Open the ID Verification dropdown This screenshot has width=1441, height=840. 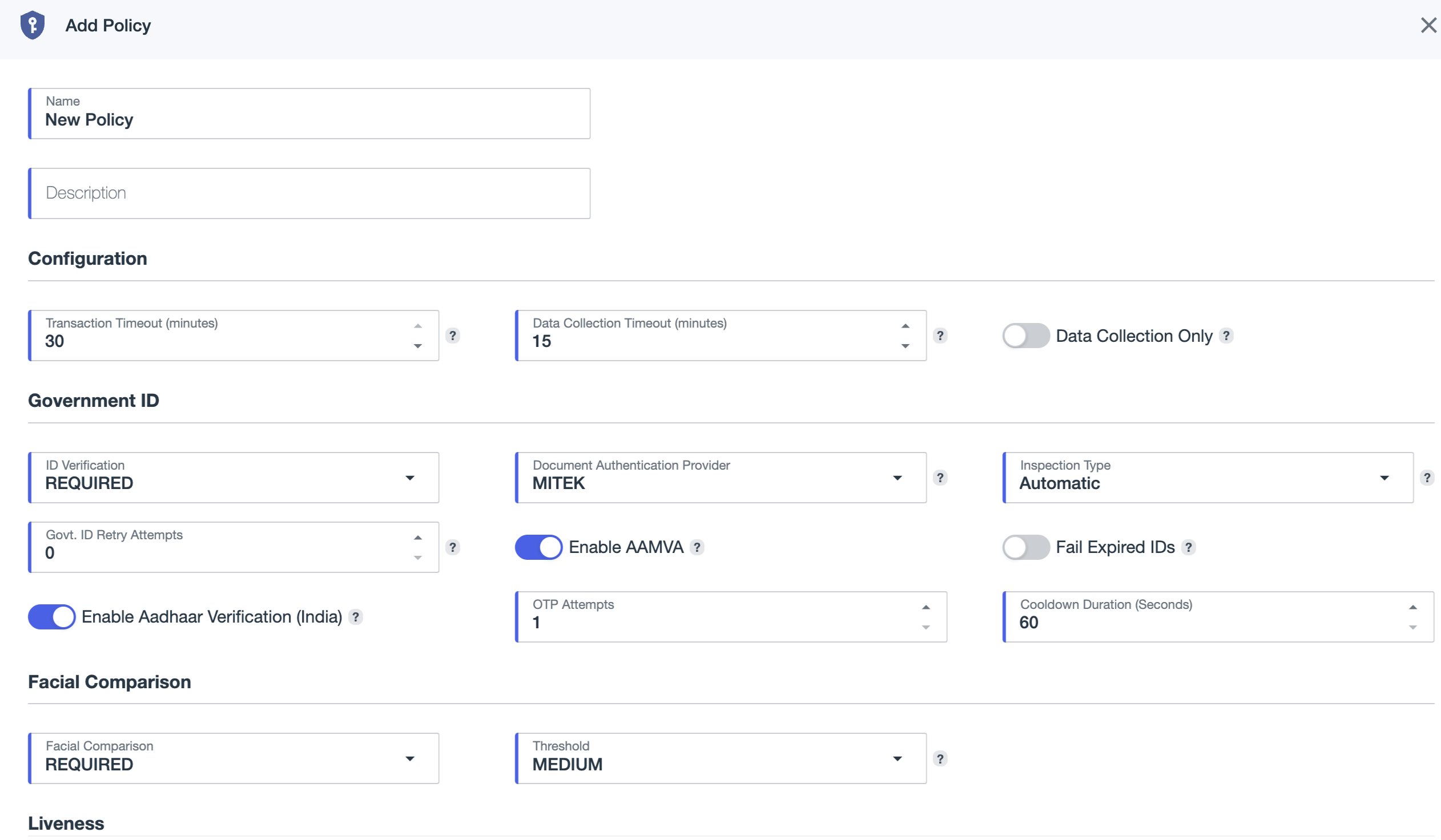coord(234,478)
